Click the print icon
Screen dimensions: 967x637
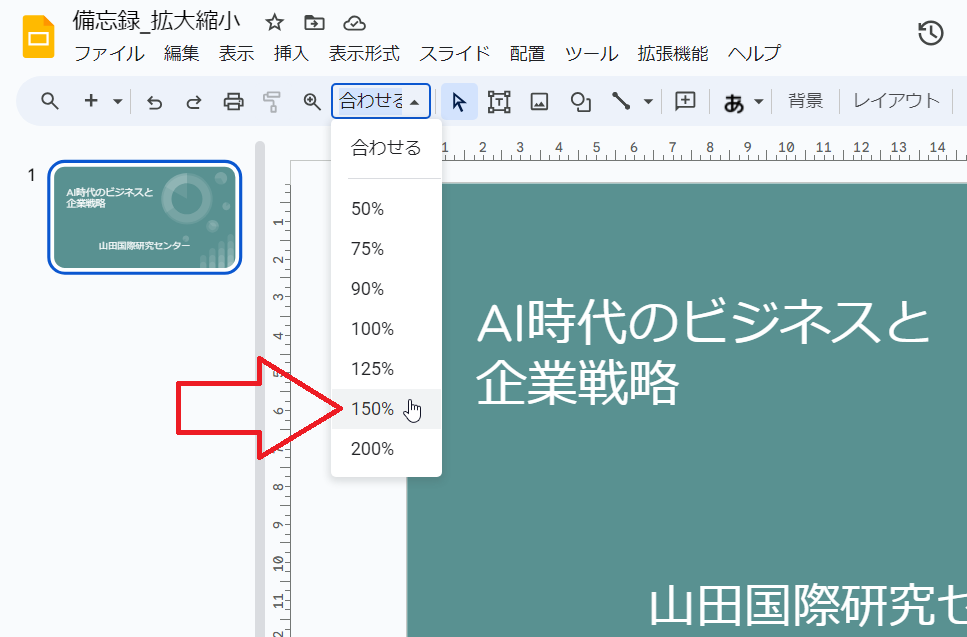233,101
